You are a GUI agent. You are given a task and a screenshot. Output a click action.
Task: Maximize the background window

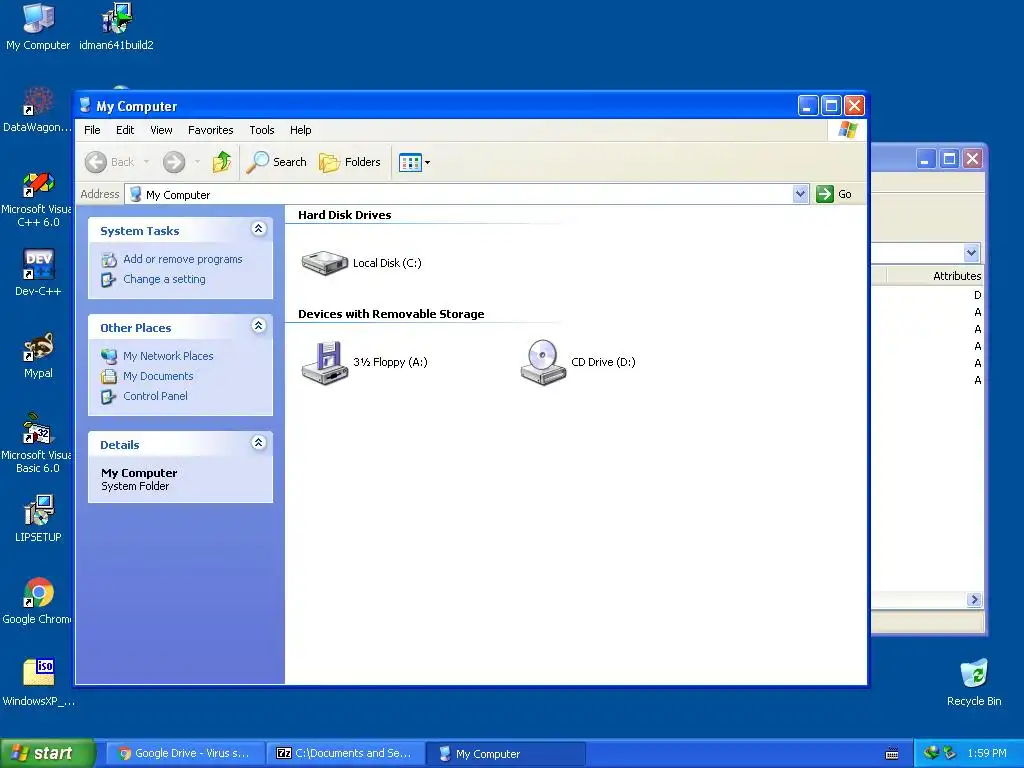(x=950, y=159)
